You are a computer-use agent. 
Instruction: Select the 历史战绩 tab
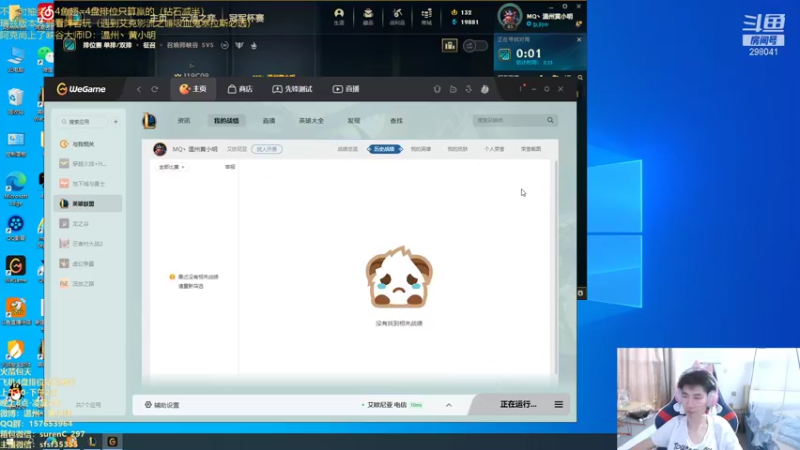click(384, 149)
